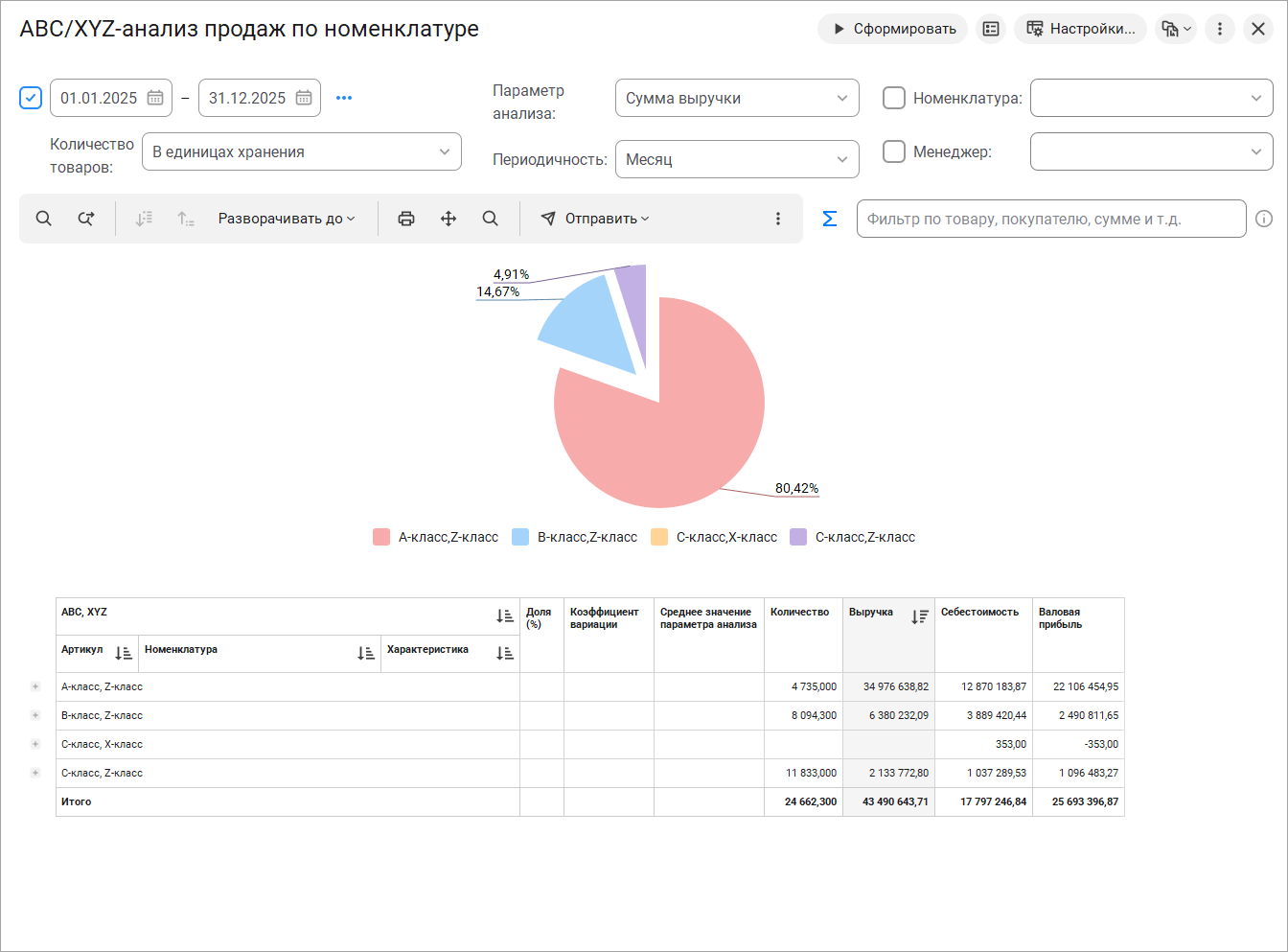The width and height of the screenshot is (1288, 952).
Task: Click the Sigma sum icon
Action: click(x=830, y=219)
